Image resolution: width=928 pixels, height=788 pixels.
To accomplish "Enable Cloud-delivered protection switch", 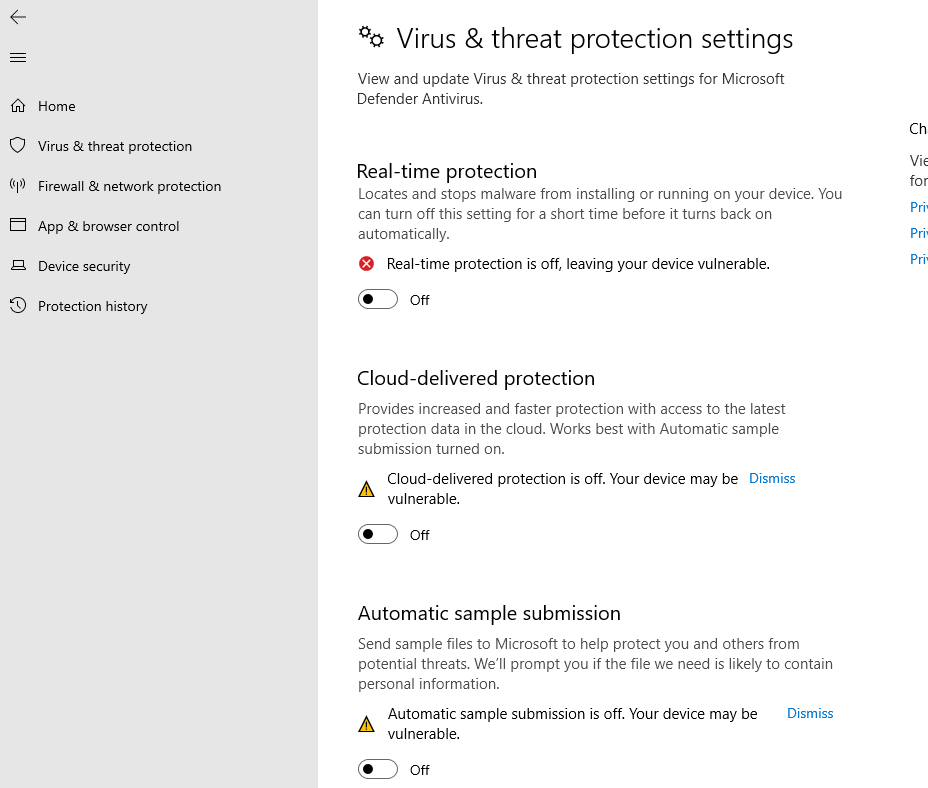I will (x=378, y=535).
